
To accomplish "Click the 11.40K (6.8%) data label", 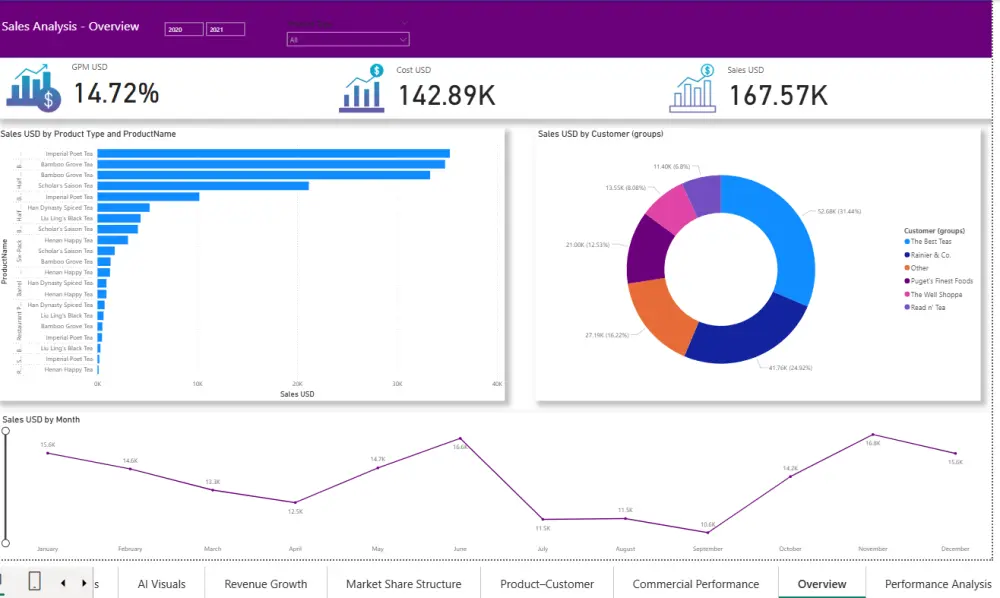I will tap(672, 167).
